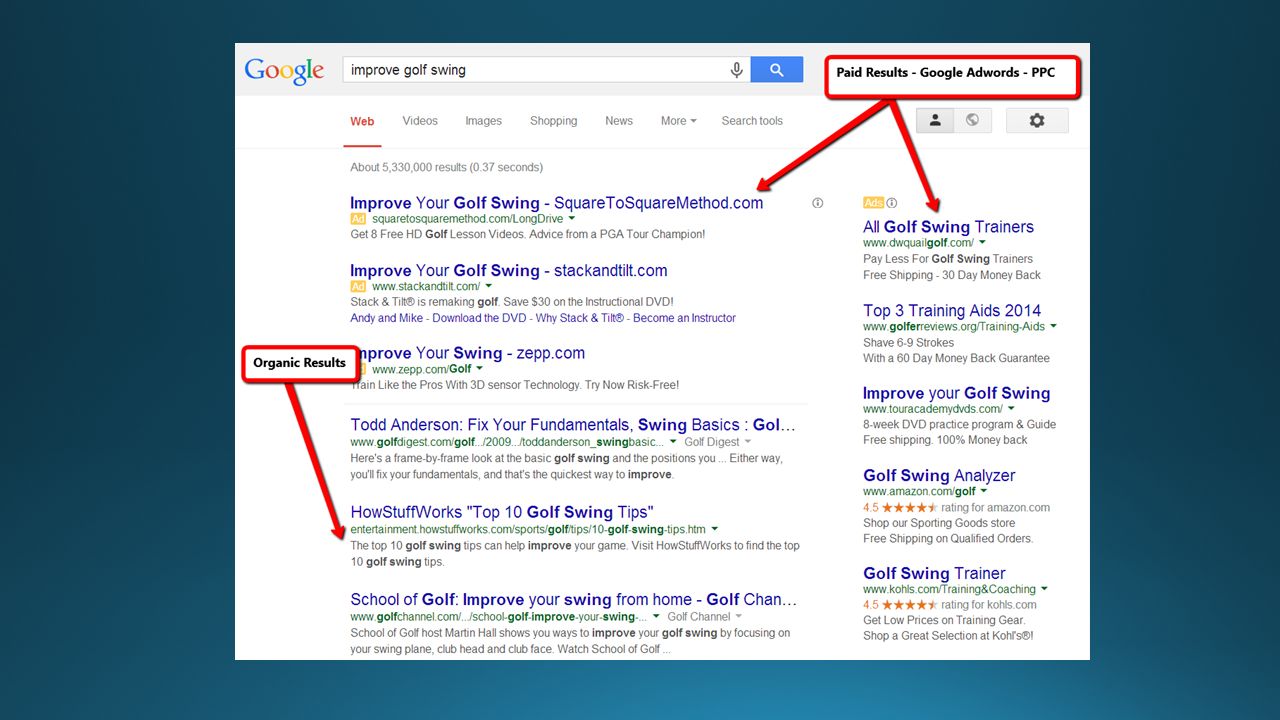Click the personal results person icon
The image size is (1280, 720).
935,120
